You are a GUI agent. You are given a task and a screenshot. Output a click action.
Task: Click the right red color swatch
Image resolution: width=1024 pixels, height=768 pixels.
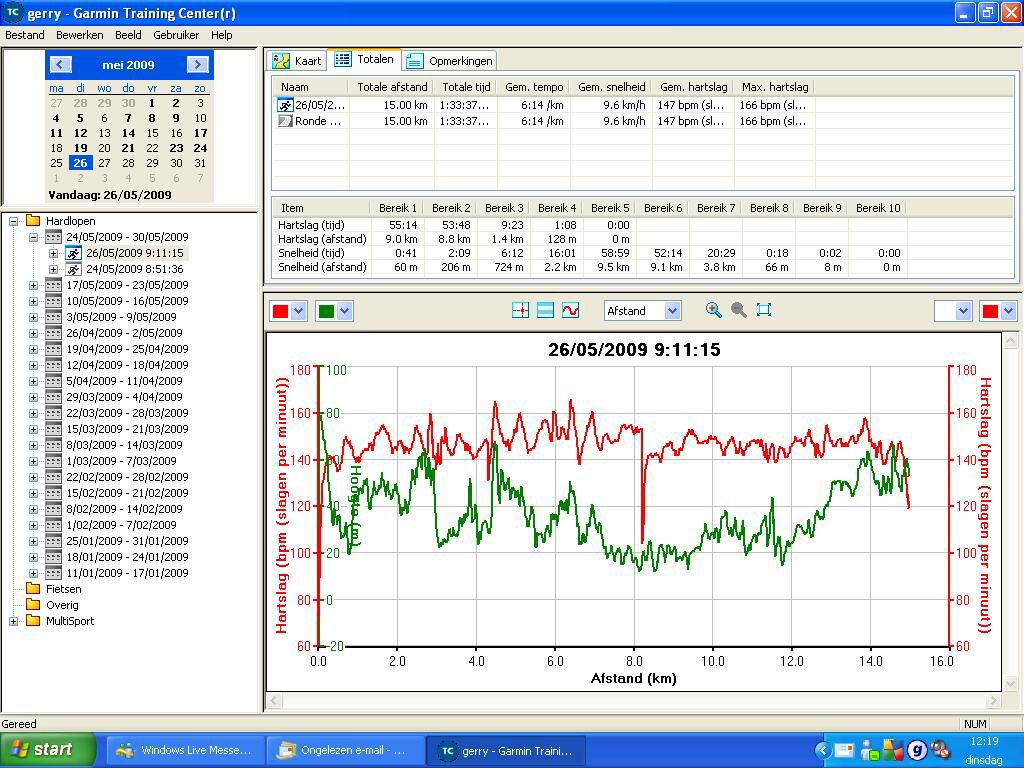point(990,312)
